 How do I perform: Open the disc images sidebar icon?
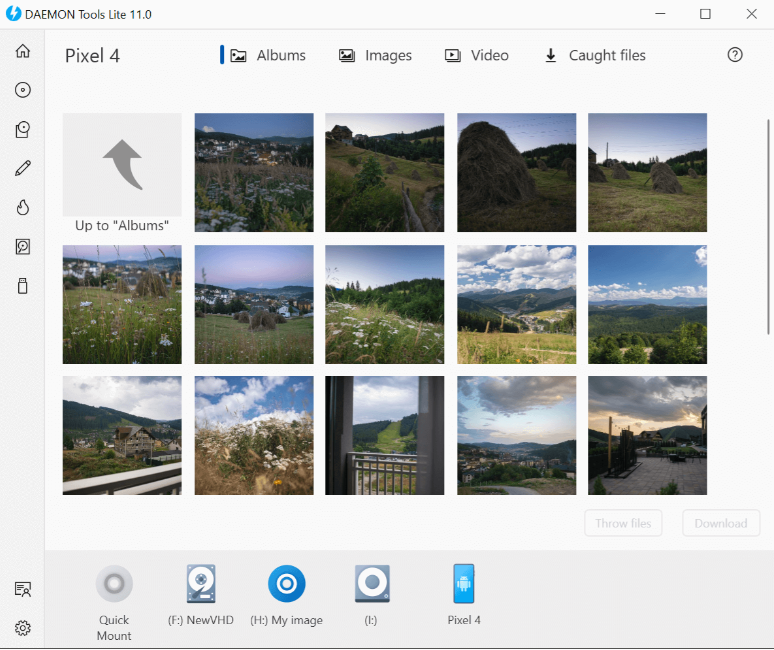(23, 90)
